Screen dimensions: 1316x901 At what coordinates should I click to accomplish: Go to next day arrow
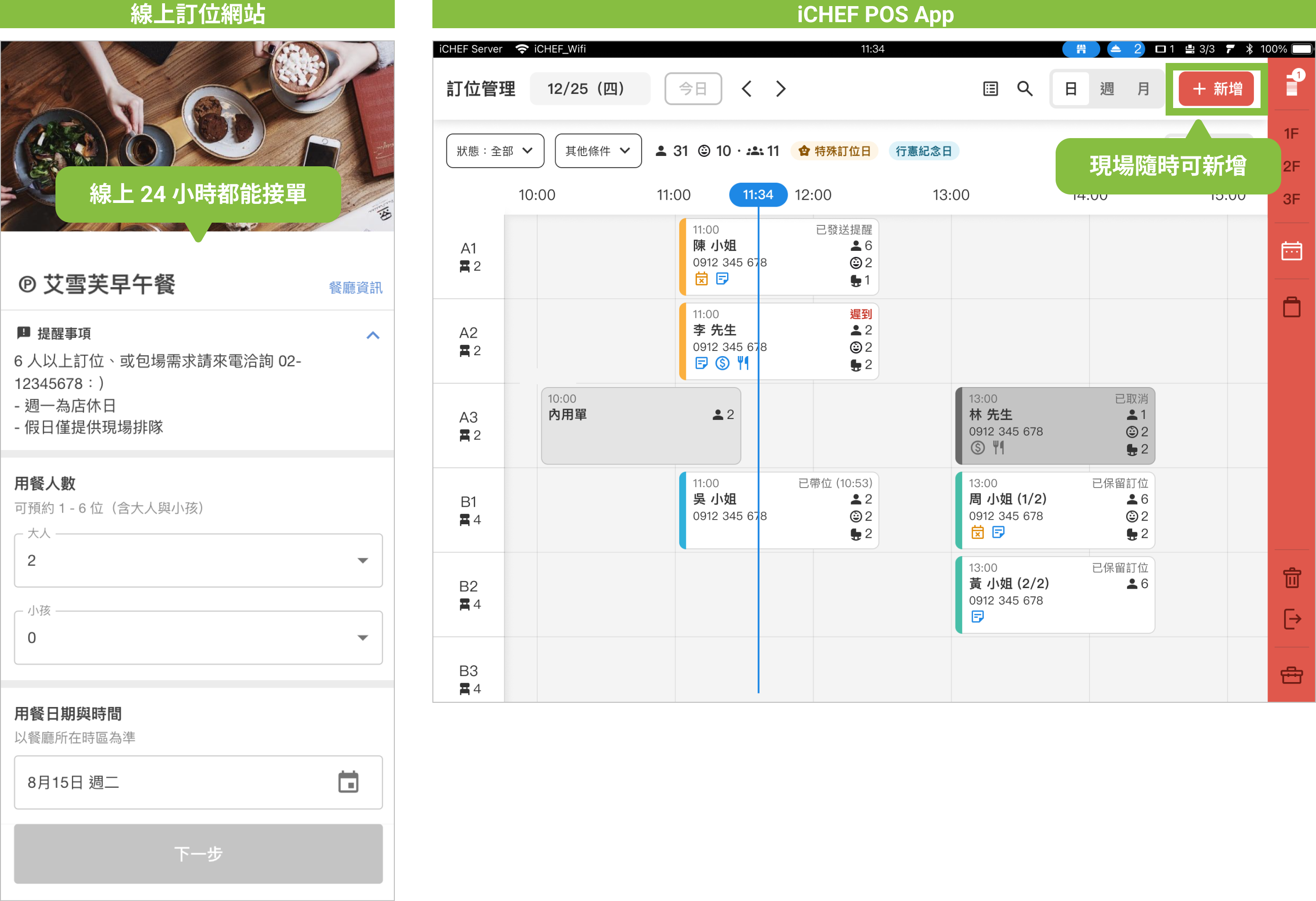coord(781,89)
